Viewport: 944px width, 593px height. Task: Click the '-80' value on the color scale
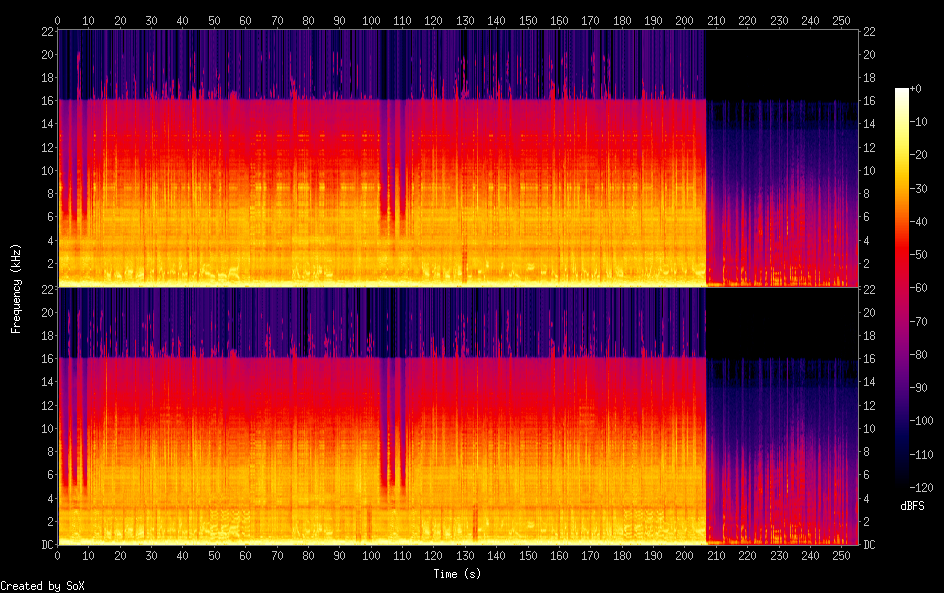919,355
